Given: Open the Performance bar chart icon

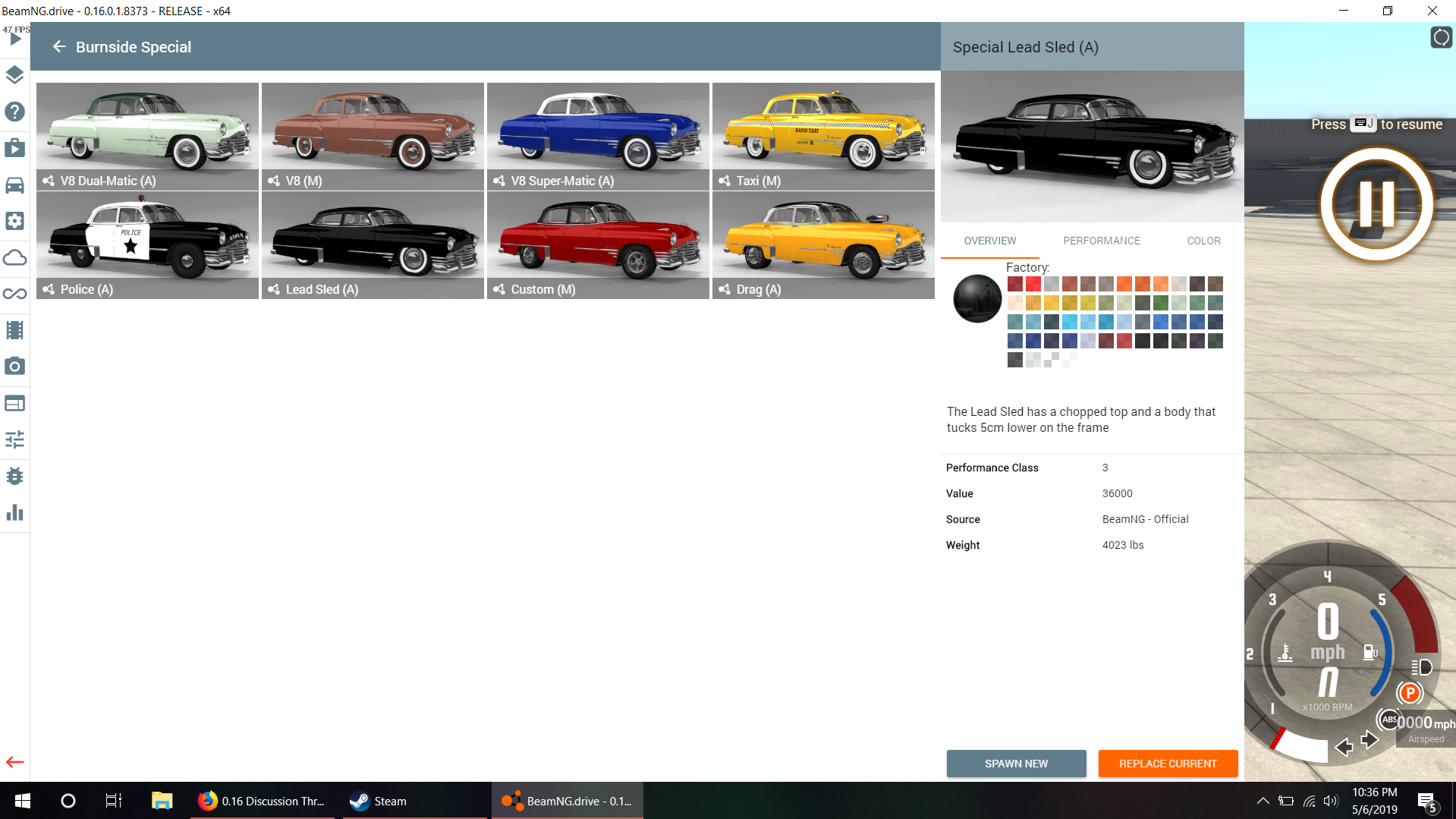Looking at the screenshot, I should coord(14,512).
